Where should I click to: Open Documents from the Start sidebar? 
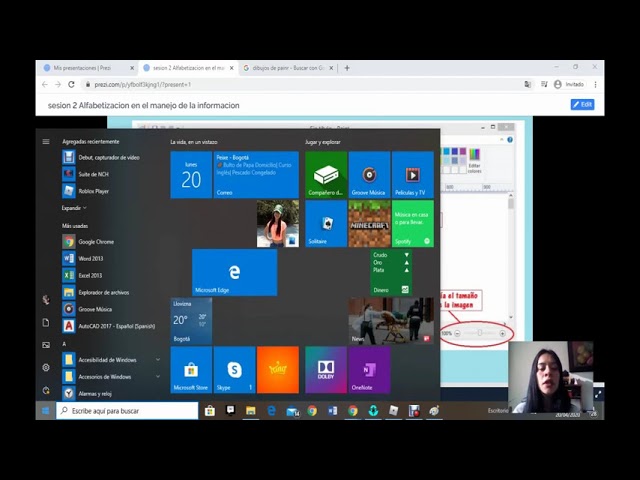pyautogui.click(x=46, y=322)
